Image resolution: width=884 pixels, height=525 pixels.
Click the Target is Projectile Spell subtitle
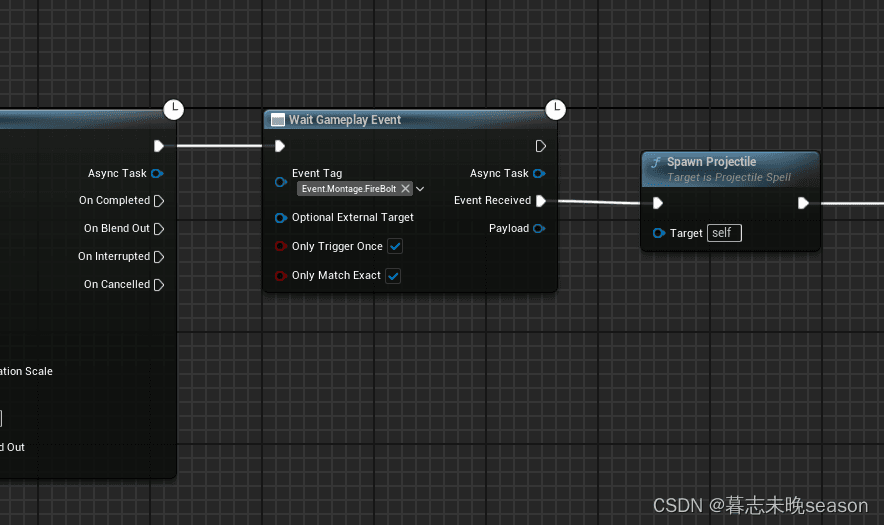tap(729, 177)
